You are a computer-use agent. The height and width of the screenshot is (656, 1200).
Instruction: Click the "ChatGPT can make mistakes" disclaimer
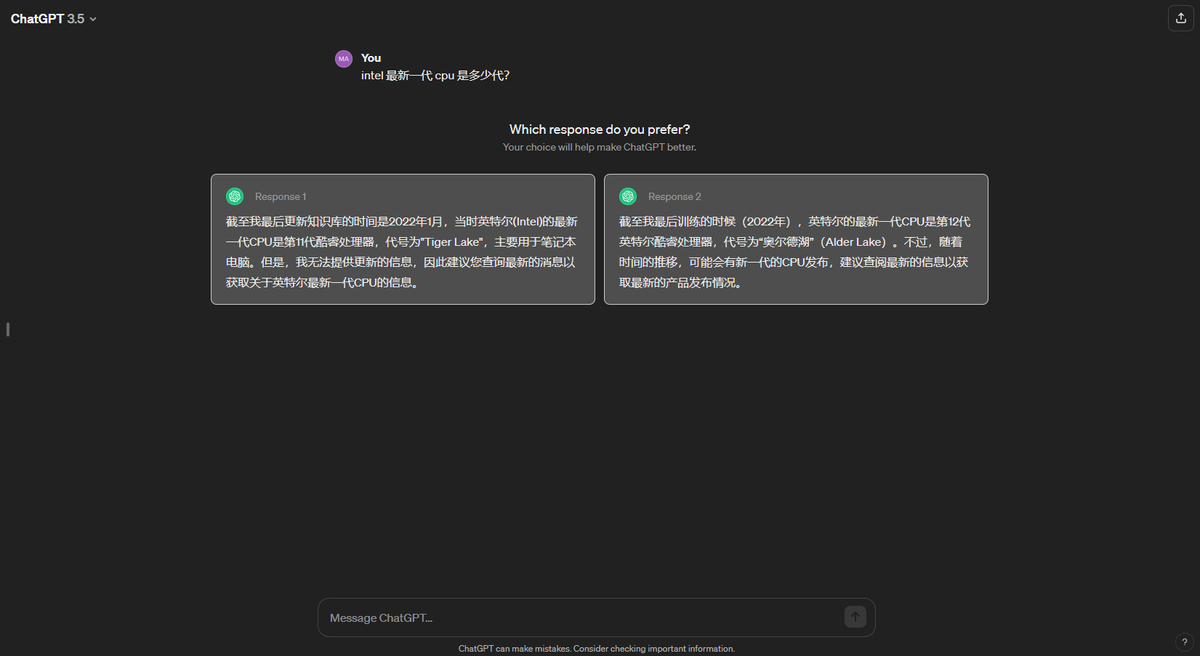pos(597,648)
